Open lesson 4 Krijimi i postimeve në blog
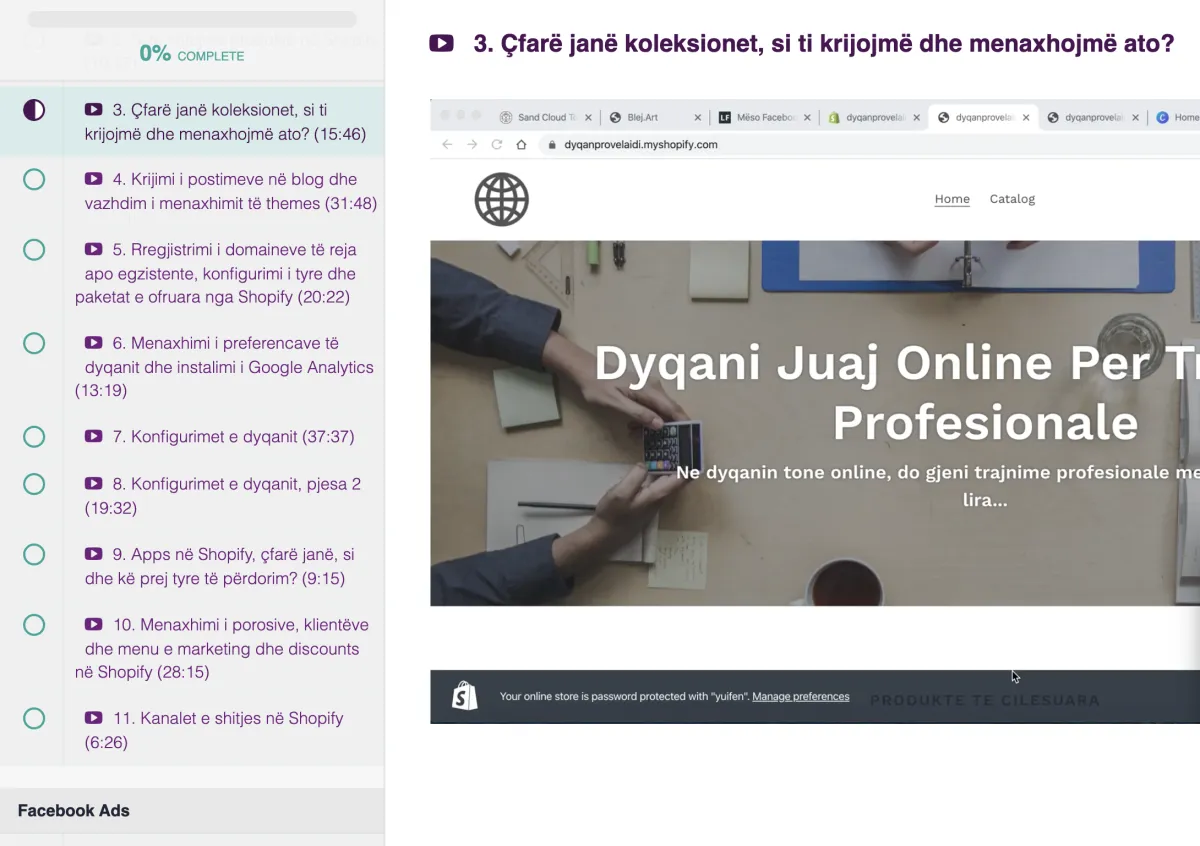The image size is (1200, 846). tap(192, 191)
